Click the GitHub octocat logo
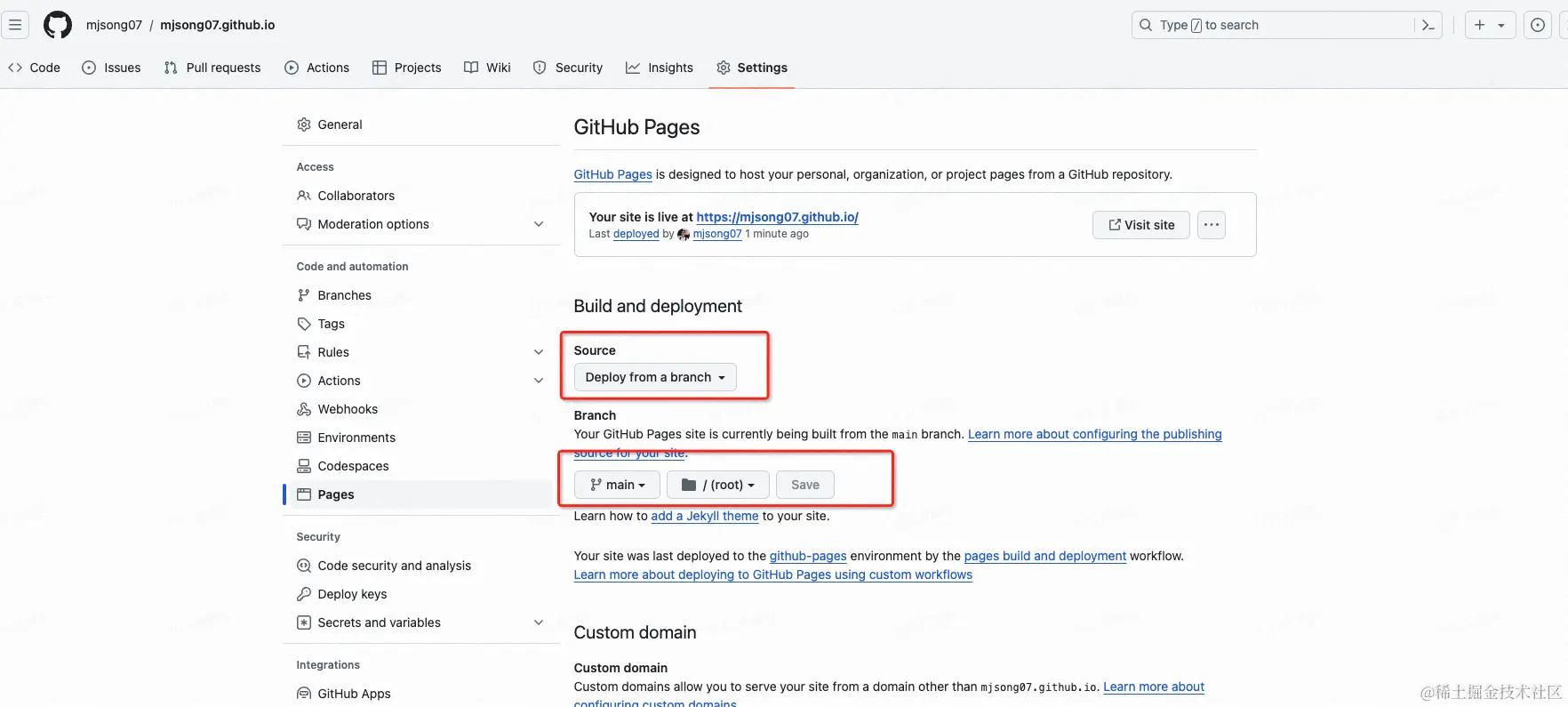Image resolution: width=1568 pixels, height=707 pixels. click(58, 25)
